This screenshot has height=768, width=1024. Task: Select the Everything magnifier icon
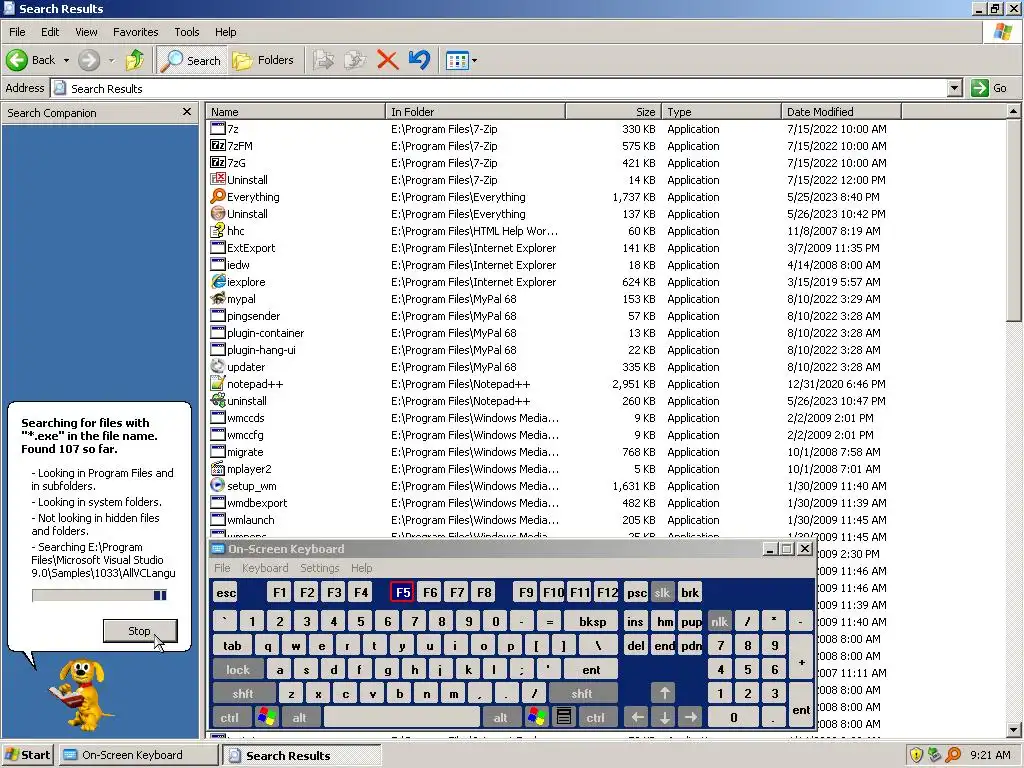(x=218, y=197)
